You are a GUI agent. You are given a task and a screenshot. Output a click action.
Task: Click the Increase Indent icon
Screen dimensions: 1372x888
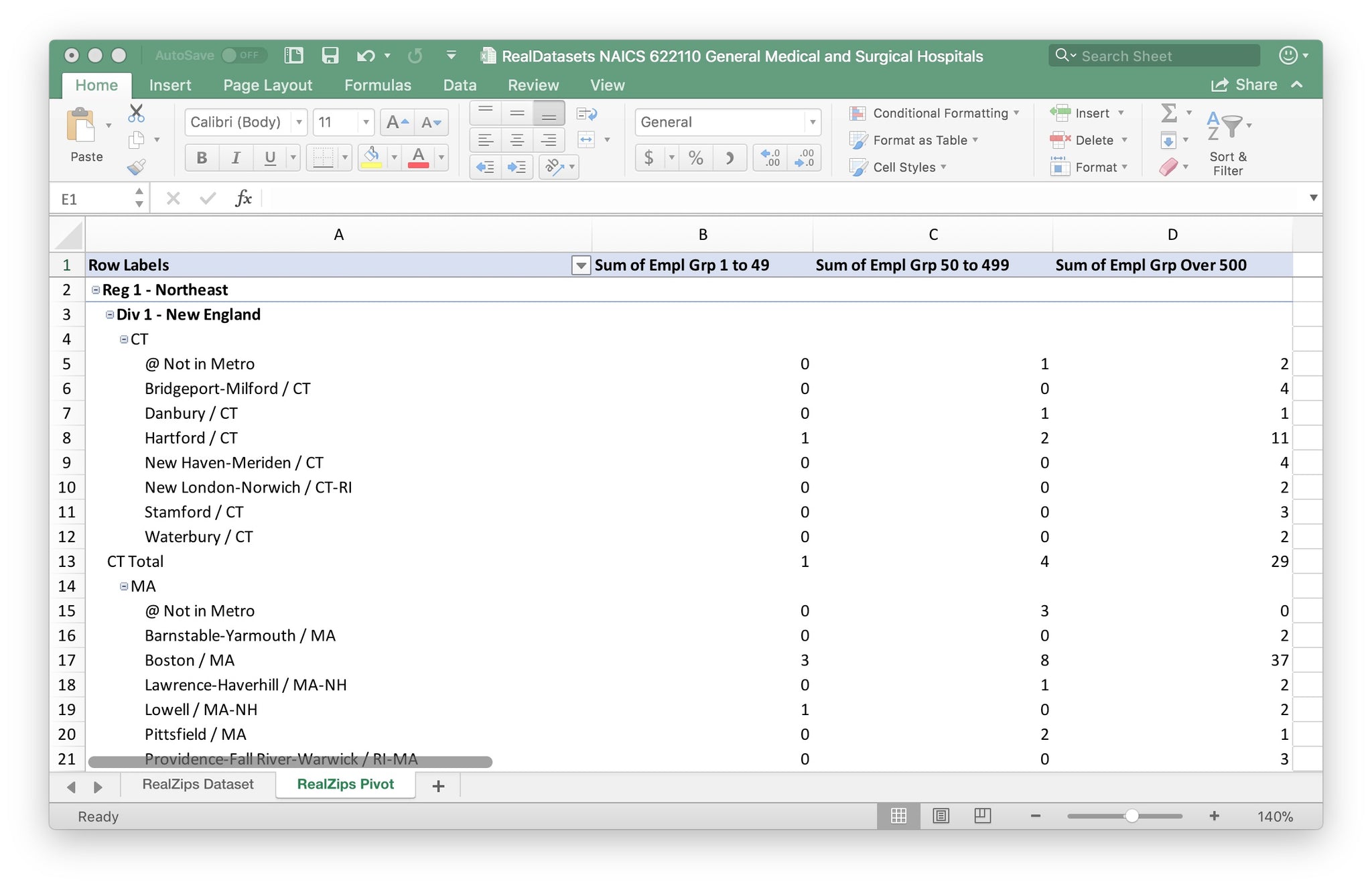[517, 167]
